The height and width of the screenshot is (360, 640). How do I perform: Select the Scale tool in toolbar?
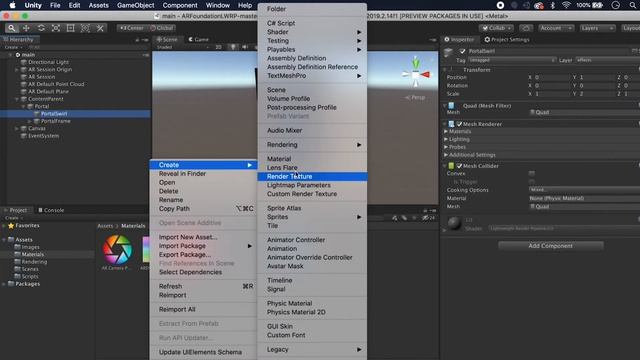pyautogui.click(x=56, y=28)
